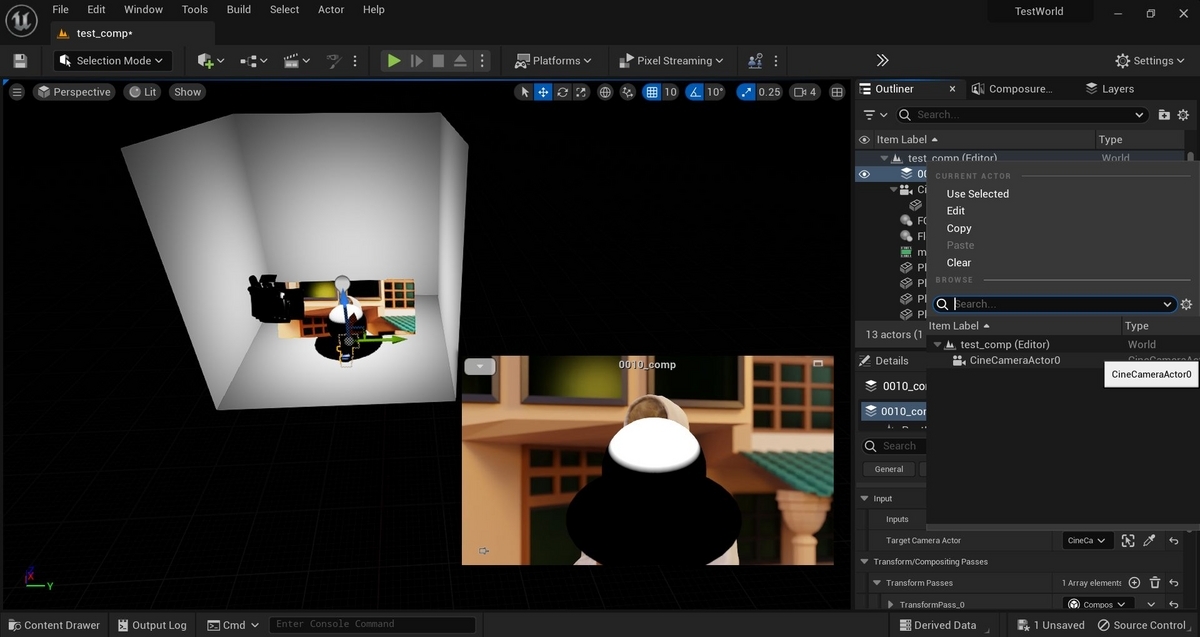Screen dimensions: 1200x637
Task: Open actor picker settings gear
Action: 1187,304
